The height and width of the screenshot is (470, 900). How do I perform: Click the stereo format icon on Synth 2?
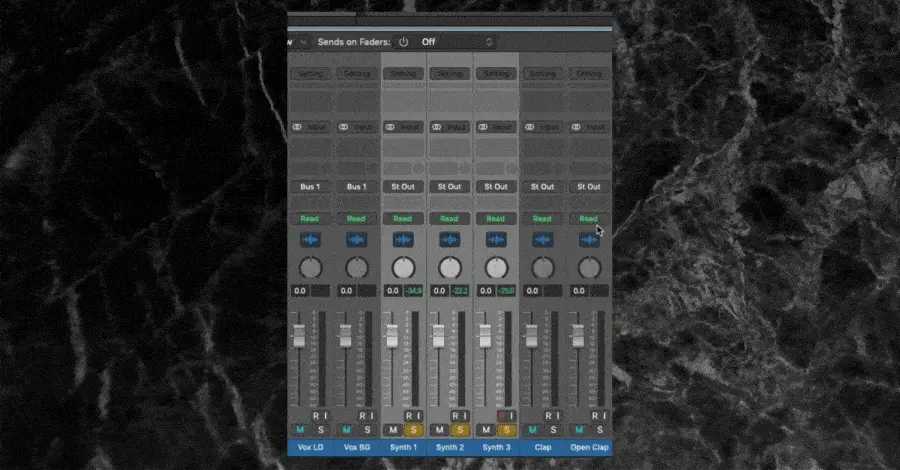(x=437, y=127)
